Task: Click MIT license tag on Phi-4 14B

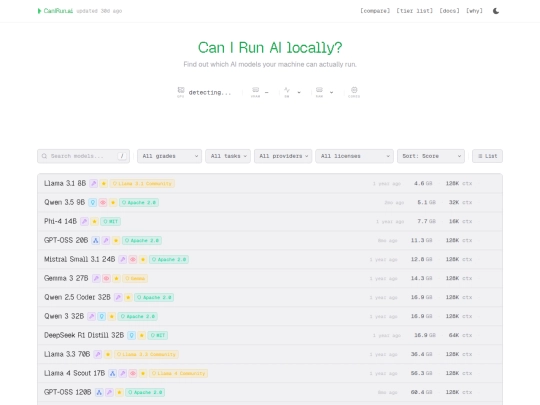Action: [x=111, y=221]
